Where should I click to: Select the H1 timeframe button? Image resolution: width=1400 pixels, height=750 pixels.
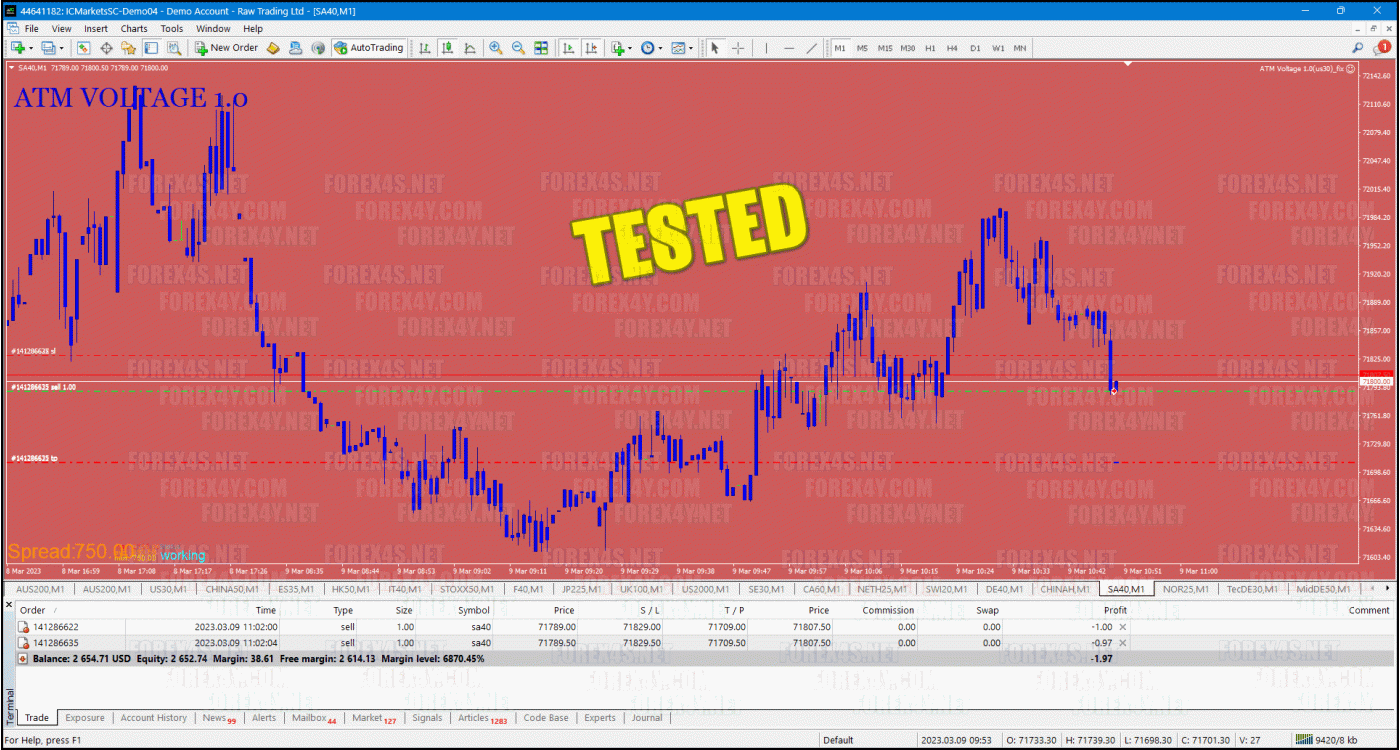930,47
